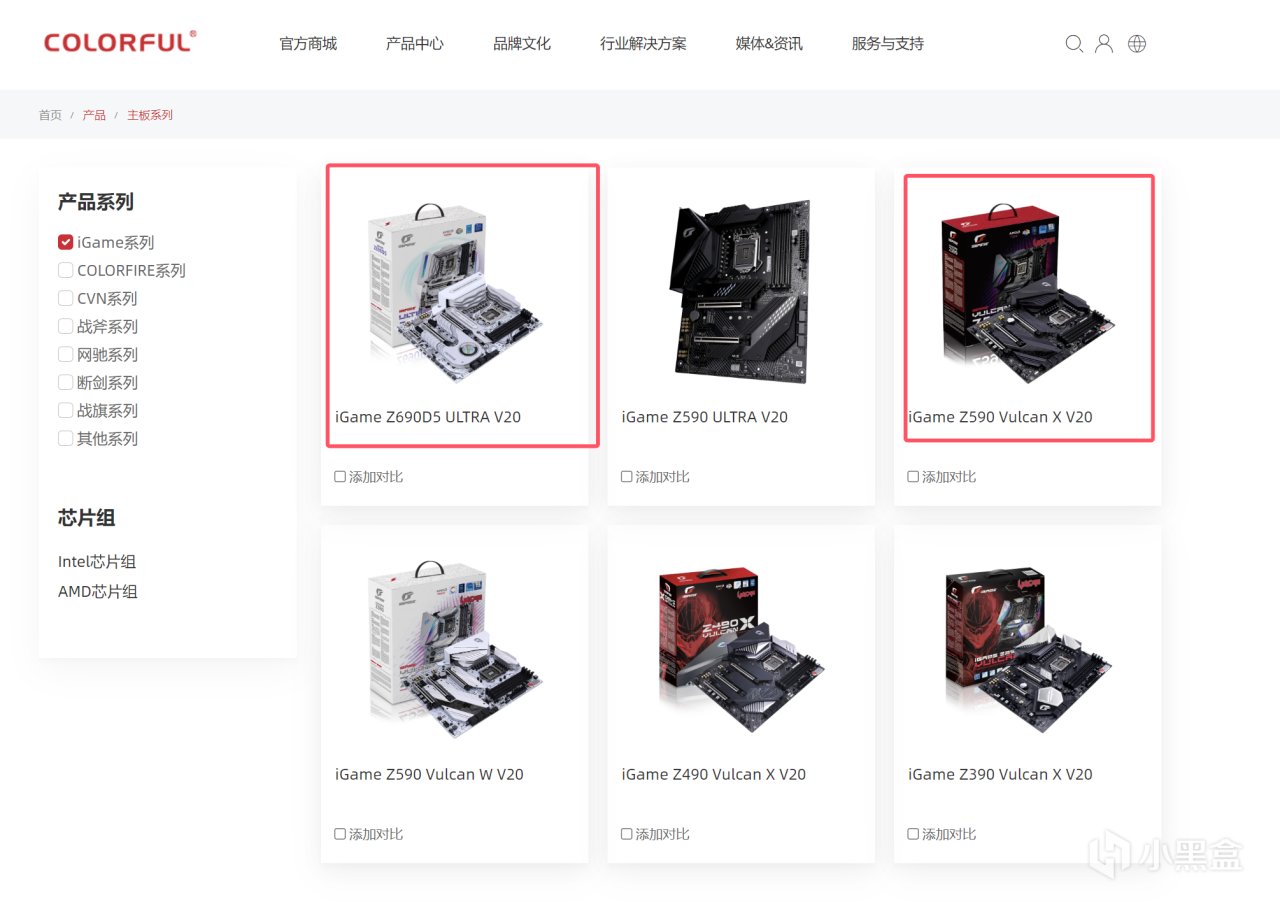This screenshot has height=902, width=1280.
Task: Open the 官方商城 menu item
Action: (308, 44)
